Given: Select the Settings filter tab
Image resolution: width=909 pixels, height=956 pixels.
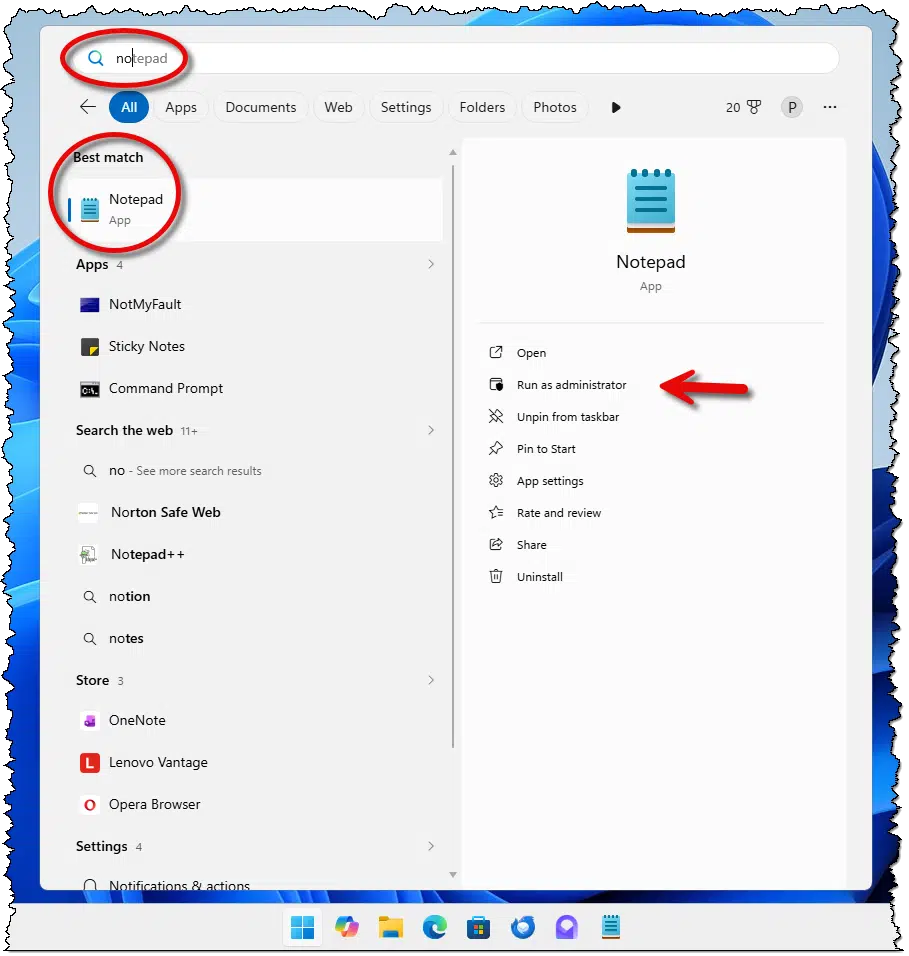Looking at the screenshot, I should tap(406, 107).
